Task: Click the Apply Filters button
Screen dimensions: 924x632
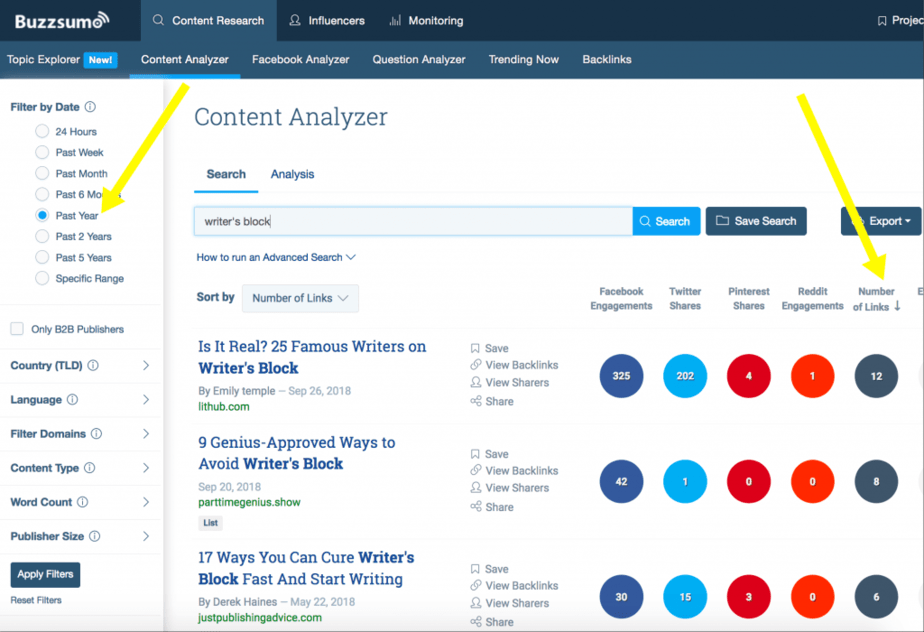Action: [45, 575]
